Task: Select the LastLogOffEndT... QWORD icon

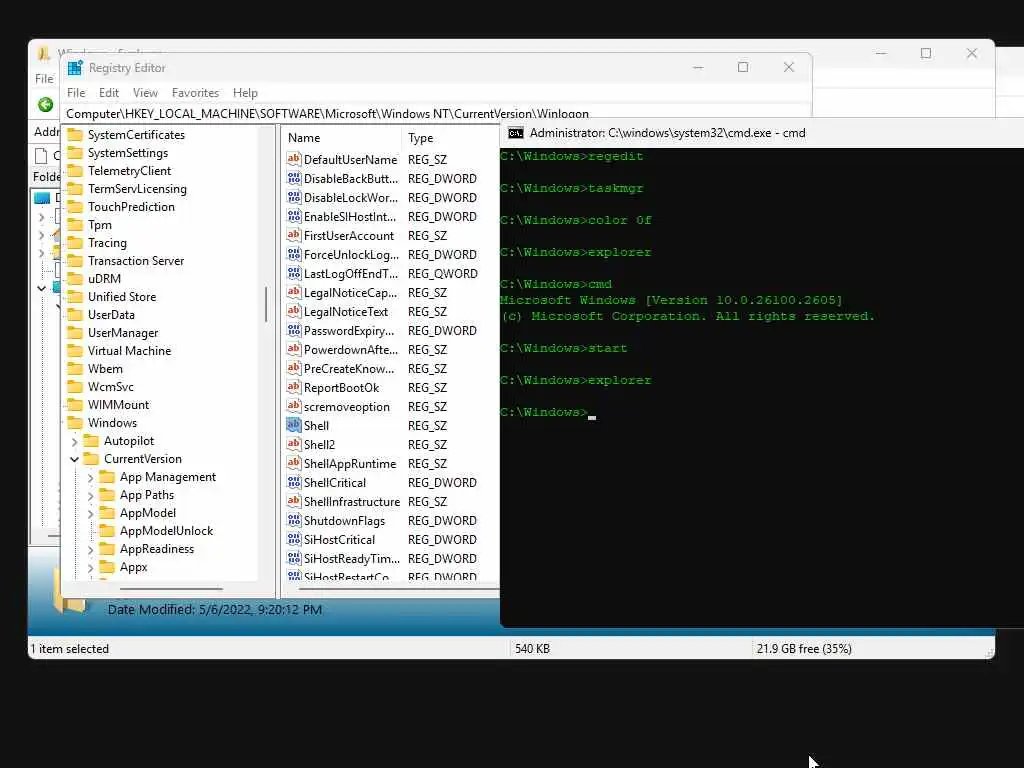Action: click(x=294, y=273)
